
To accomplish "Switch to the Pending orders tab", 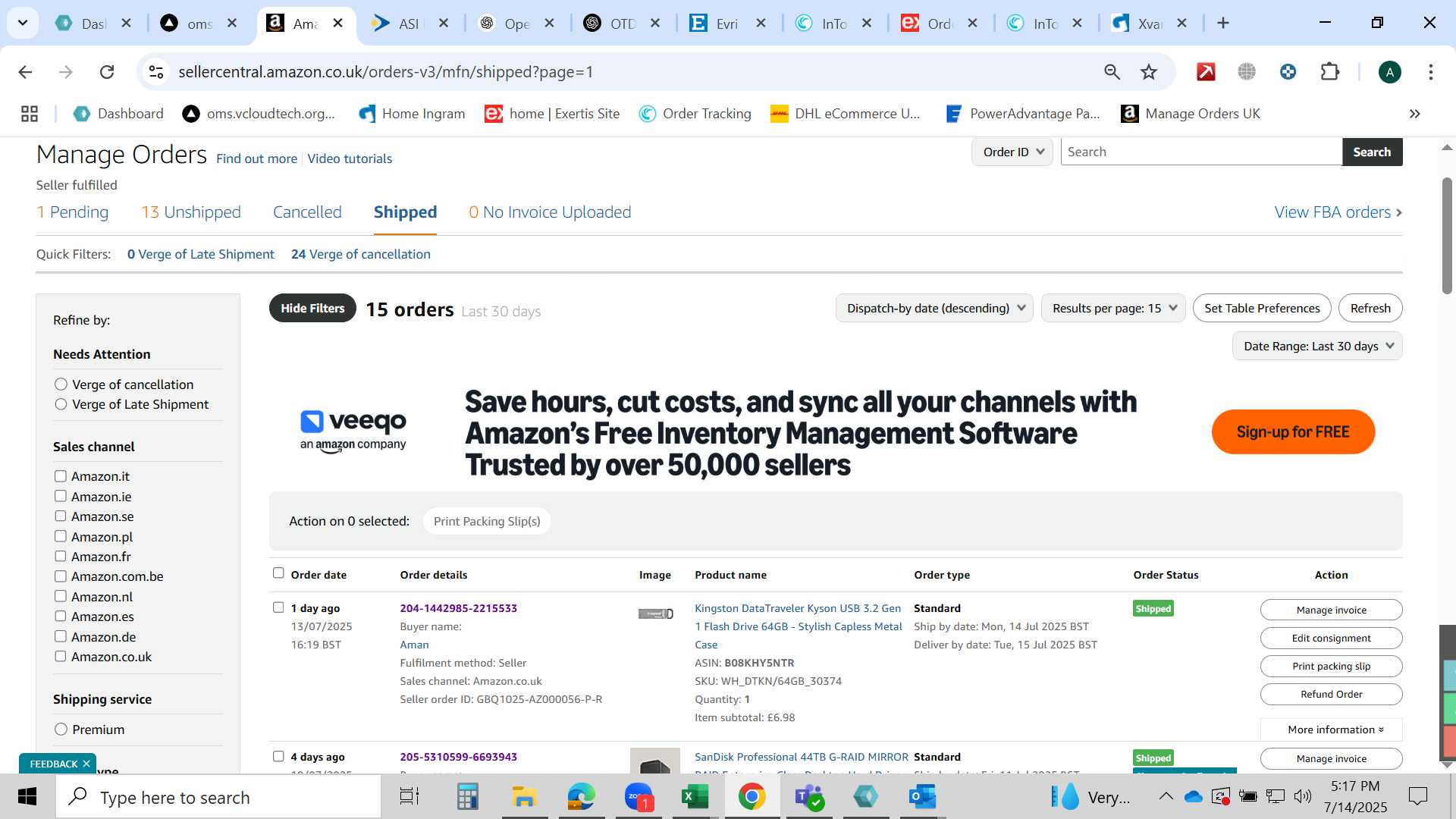I will pos(73,212).
